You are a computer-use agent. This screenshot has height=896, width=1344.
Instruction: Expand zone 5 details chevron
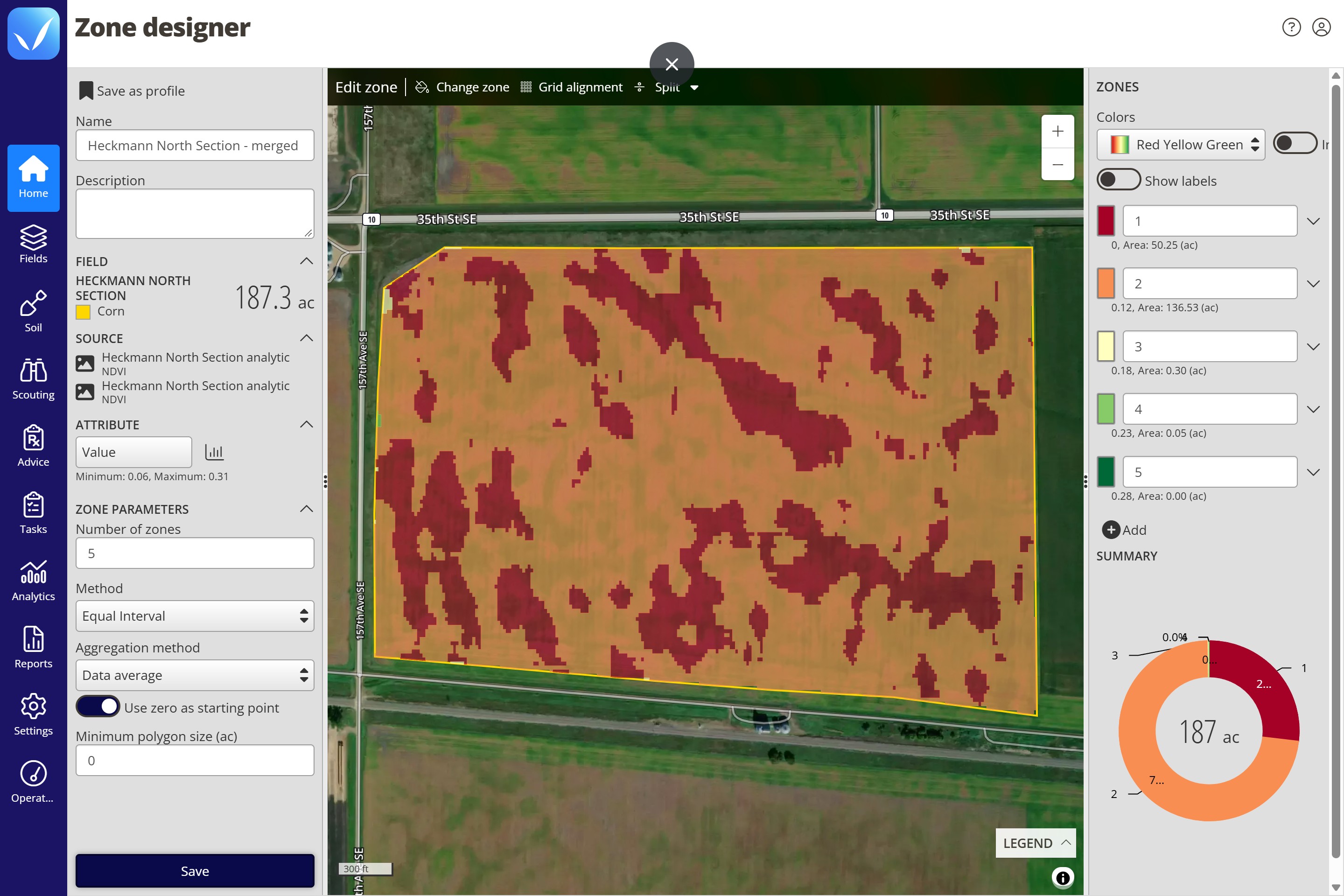click(1313, 472)
